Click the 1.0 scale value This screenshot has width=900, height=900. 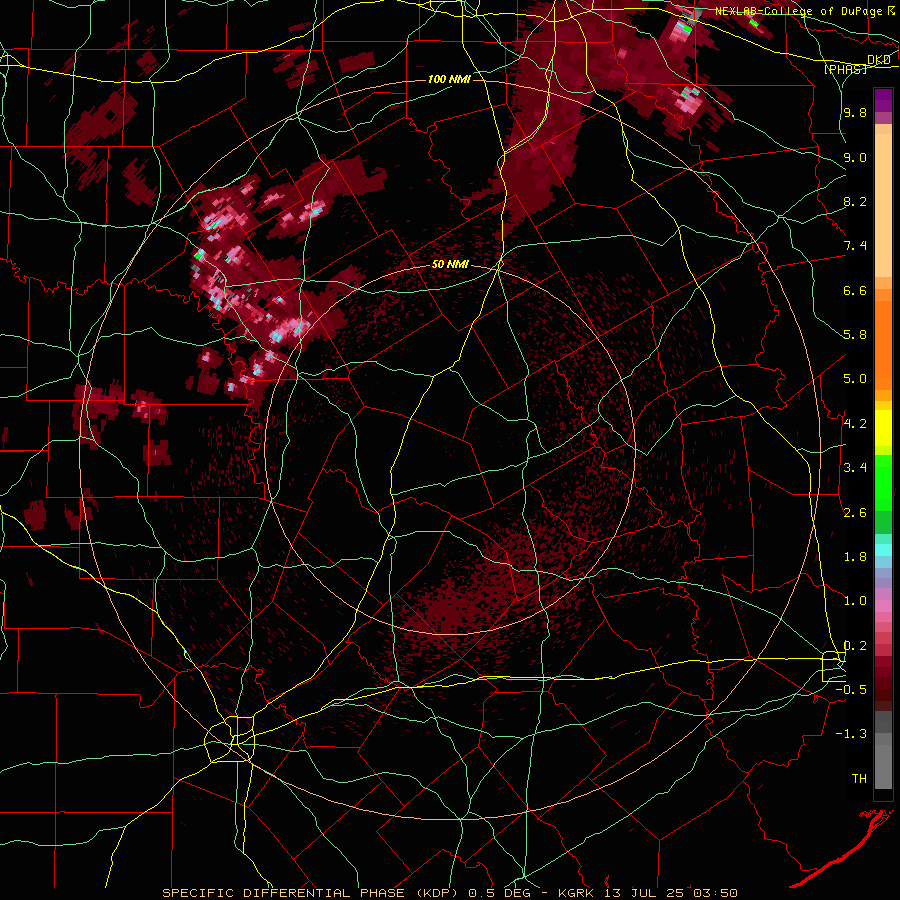coord(855,601)
